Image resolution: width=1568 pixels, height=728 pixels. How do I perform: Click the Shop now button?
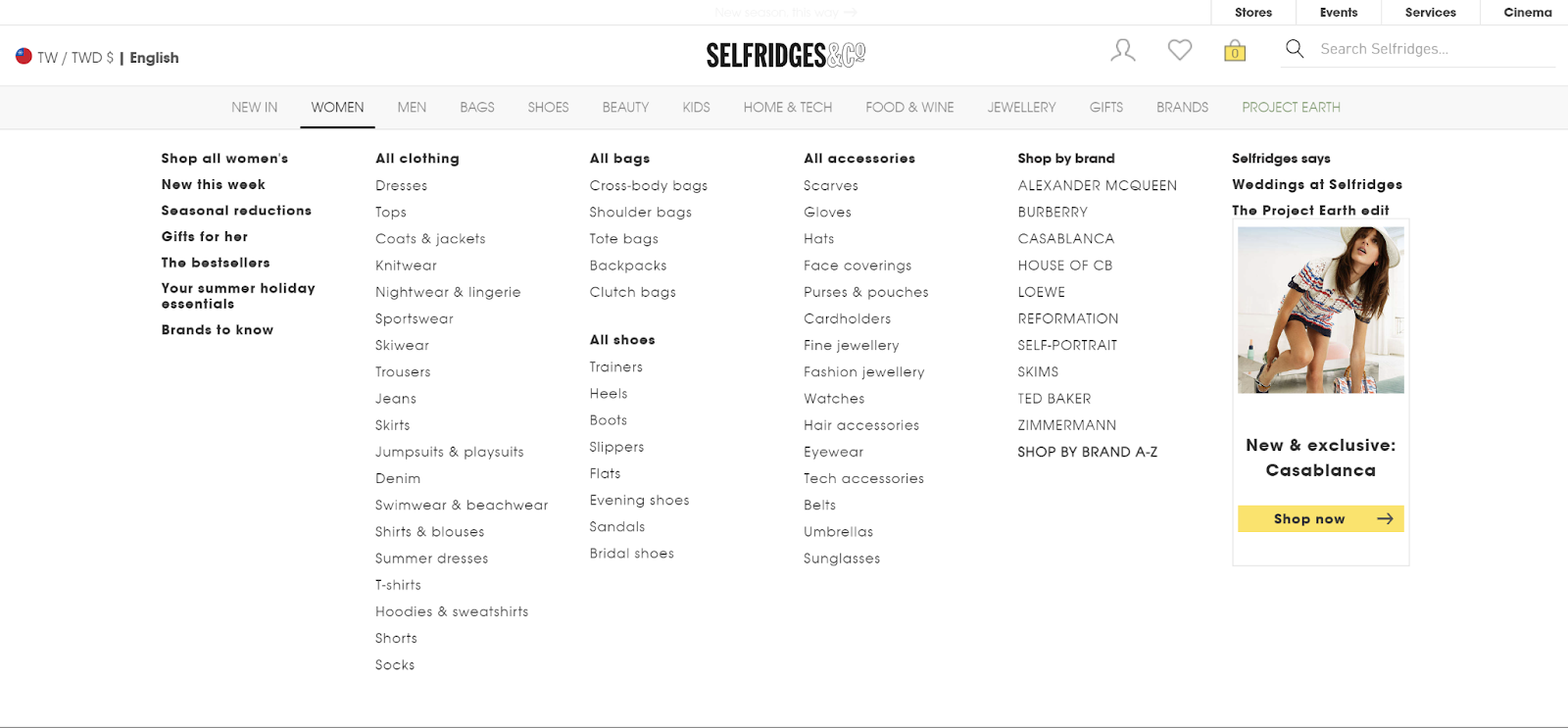pos(1320,519)
